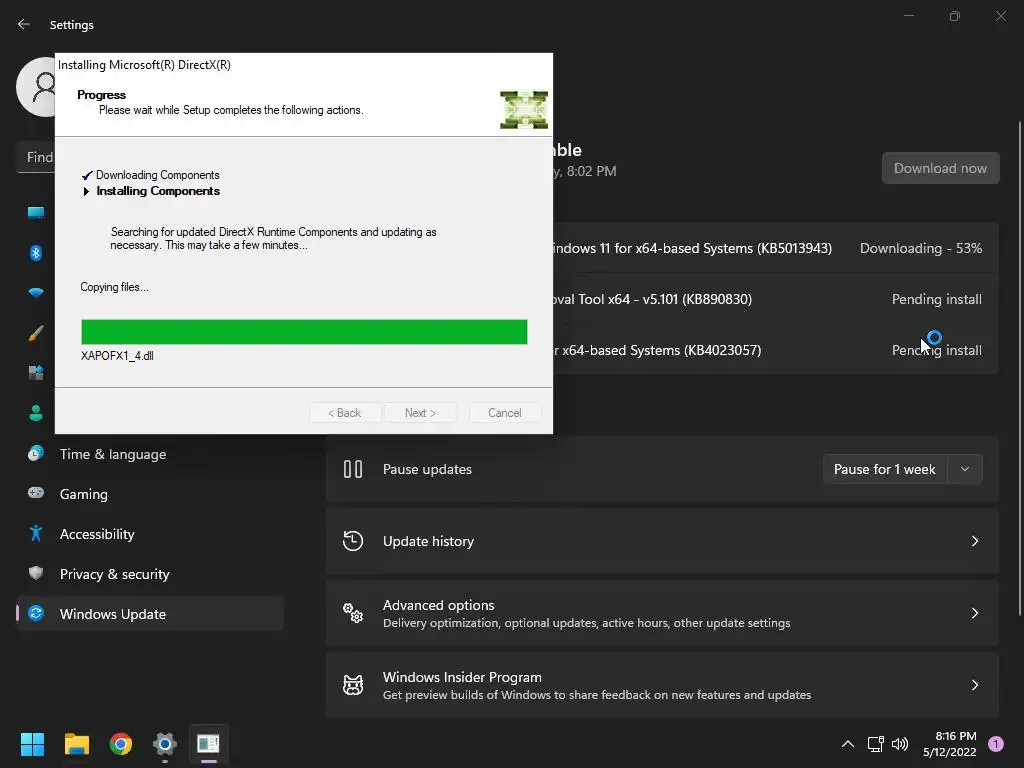The image size is (1024, 768).
Task: Select the DirectX installer taskbar icon
Action: (x=208, y=743)
